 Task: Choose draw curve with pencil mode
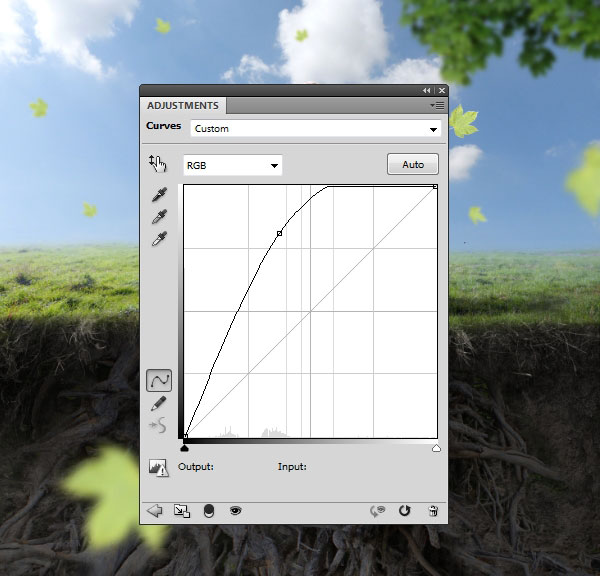tap(158, 403)
